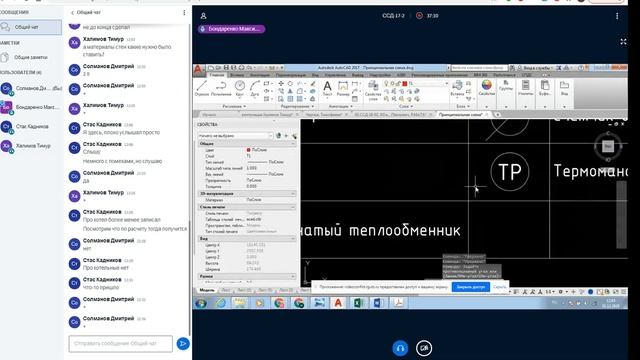Image resolution: width=640 pixels, height=360 pixels.
Task: Click the Утилиты ribbon icon
Action: tap(525, 87)
